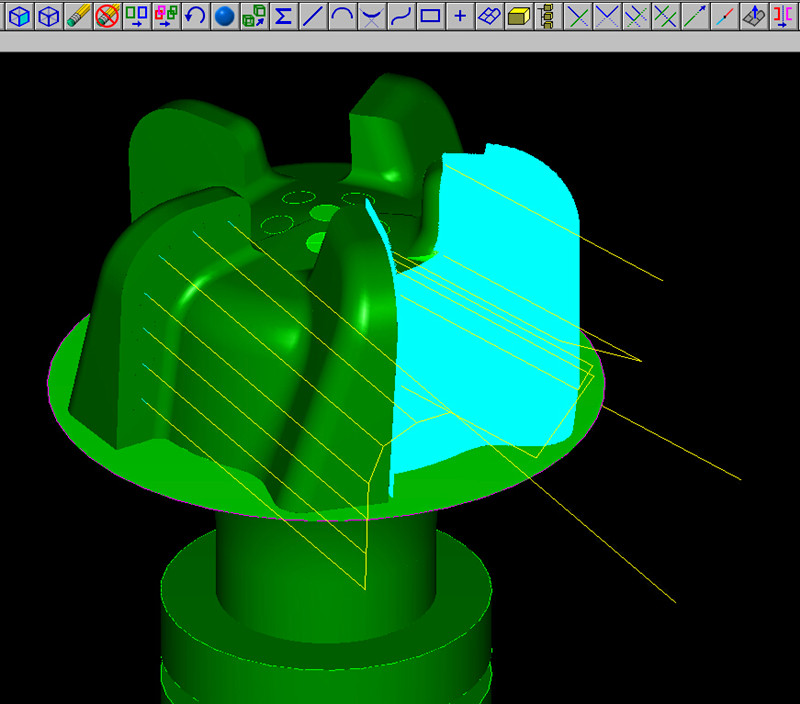Click the red and magenta brackets icon
Image resolution: width=800 pixels, height=704 pixels.
(784, 16)
